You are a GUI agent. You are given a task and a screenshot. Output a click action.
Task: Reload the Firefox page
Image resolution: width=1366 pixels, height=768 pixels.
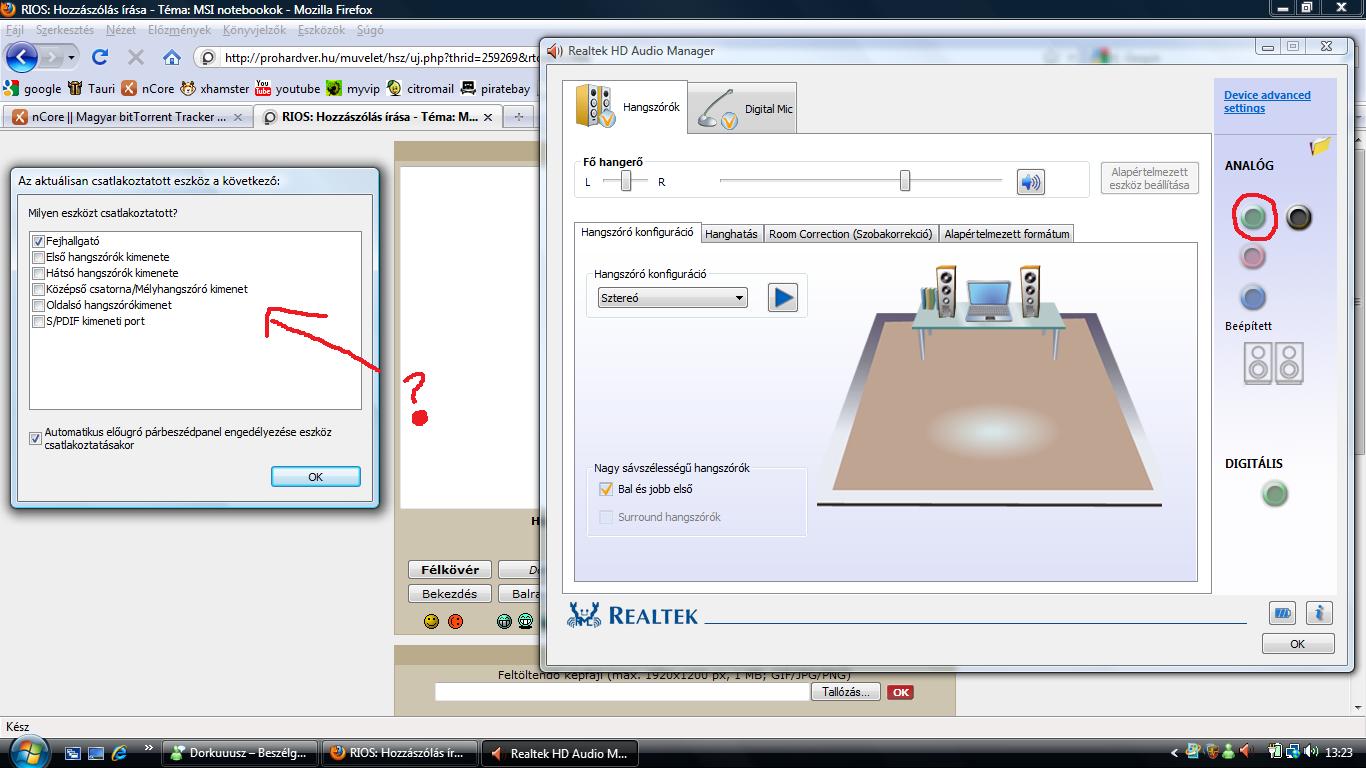tap(99, 57)
